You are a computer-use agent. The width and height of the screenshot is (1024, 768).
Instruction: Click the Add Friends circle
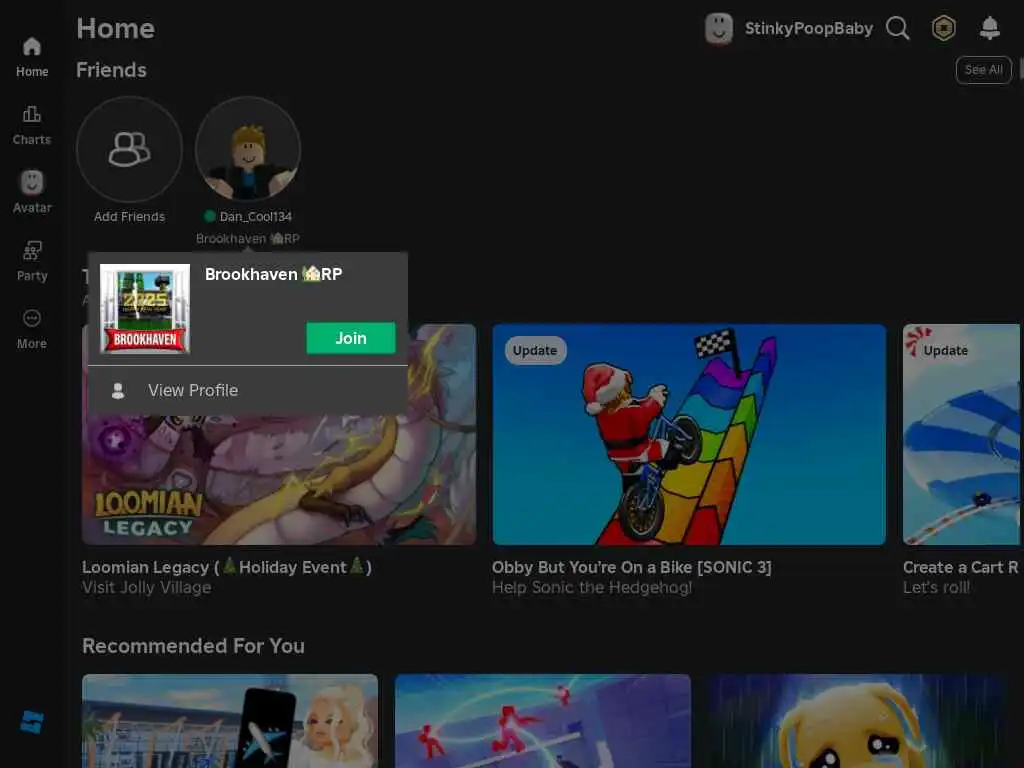[x=129, y=150]
